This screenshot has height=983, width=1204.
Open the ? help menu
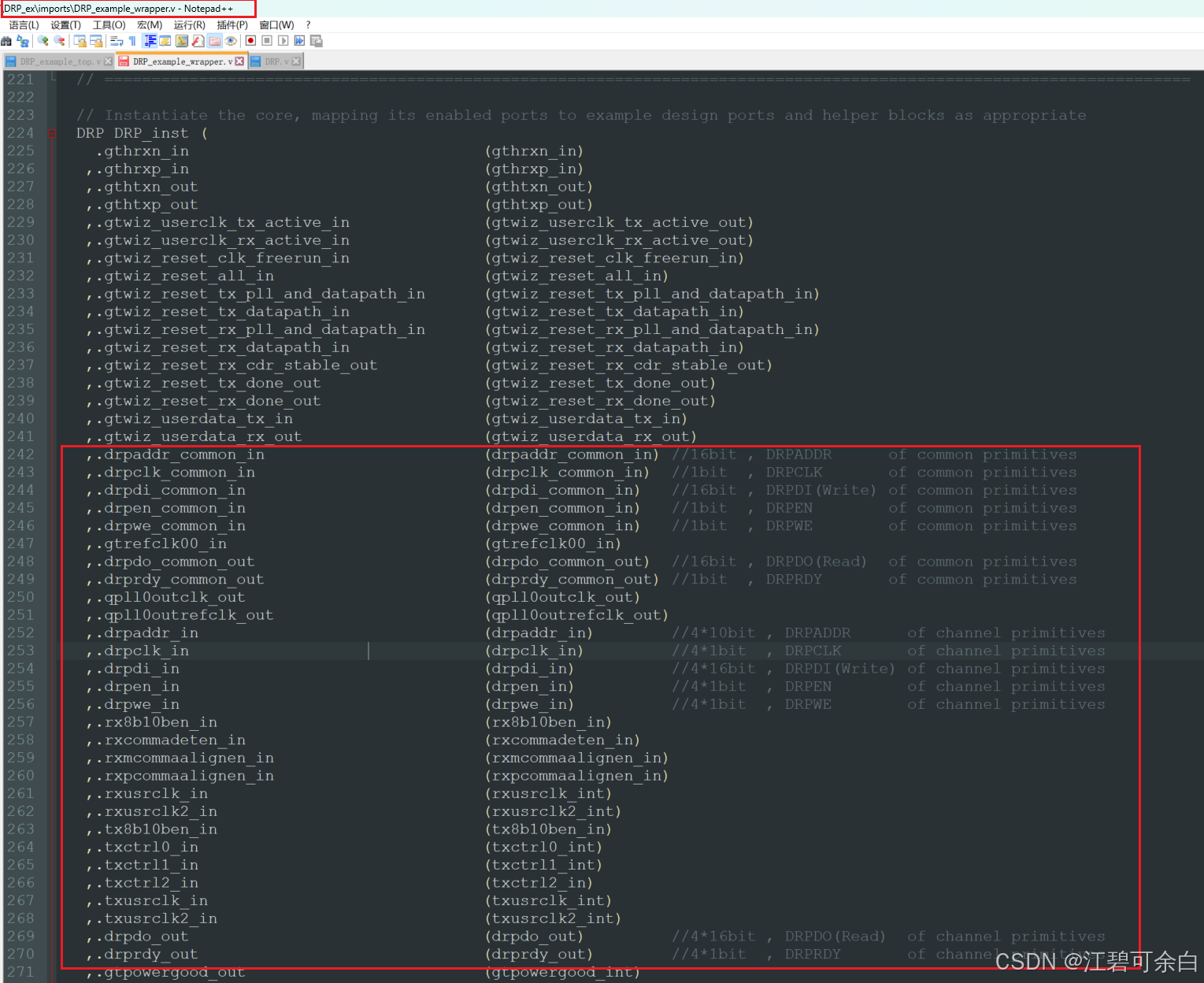308,25
